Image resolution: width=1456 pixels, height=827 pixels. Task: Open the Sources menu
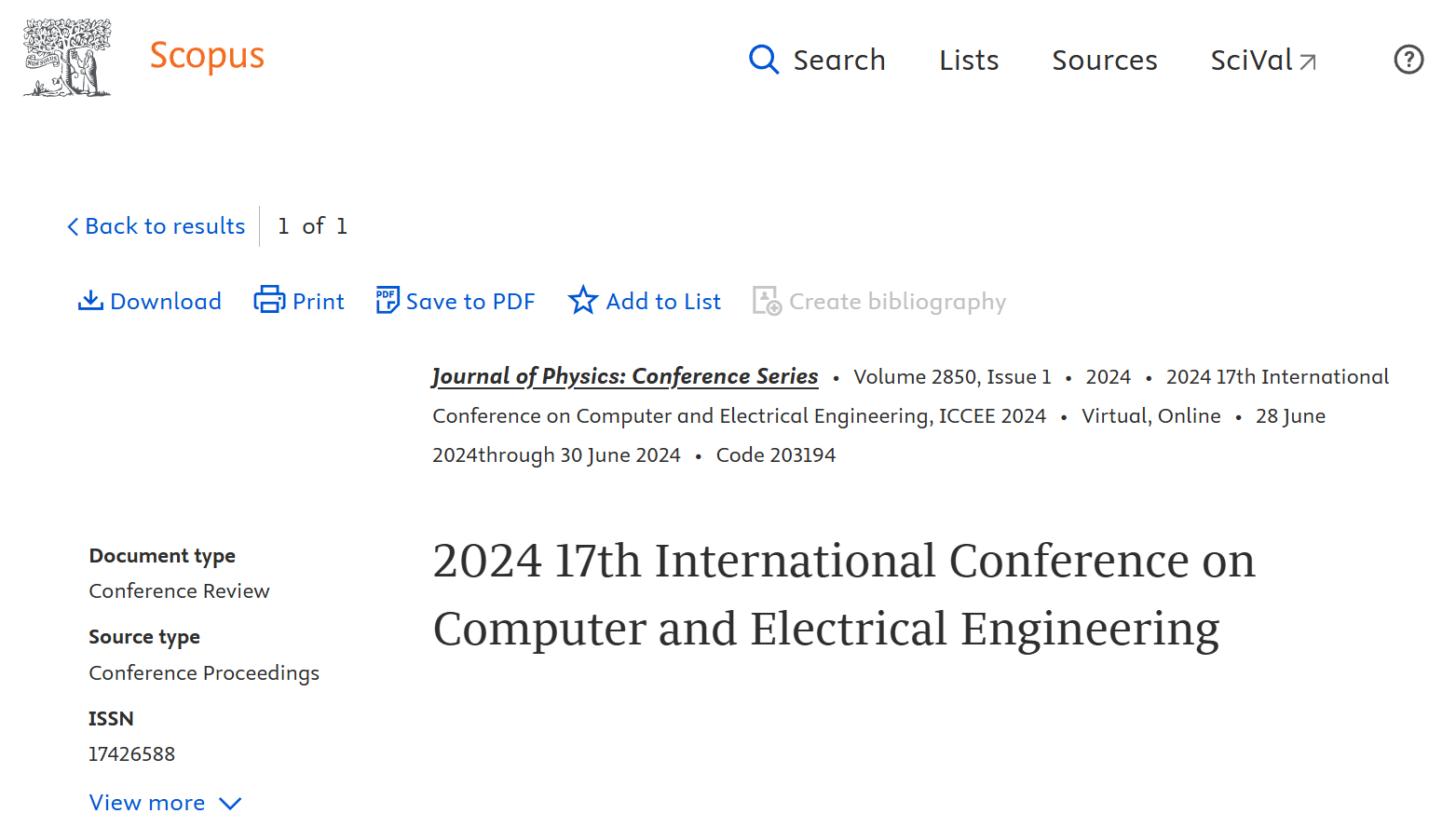click(x=1104, y=61)
